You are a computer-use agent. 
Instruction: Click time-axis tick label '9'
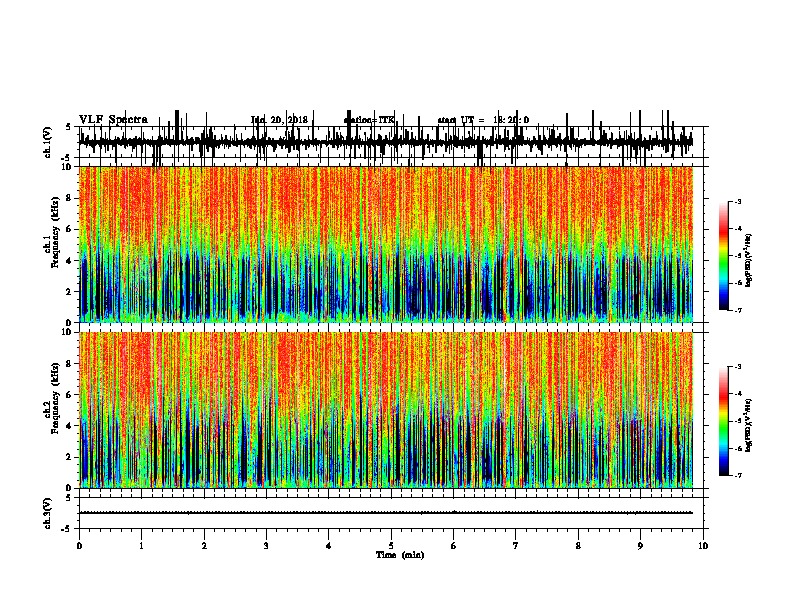[640, 546]
